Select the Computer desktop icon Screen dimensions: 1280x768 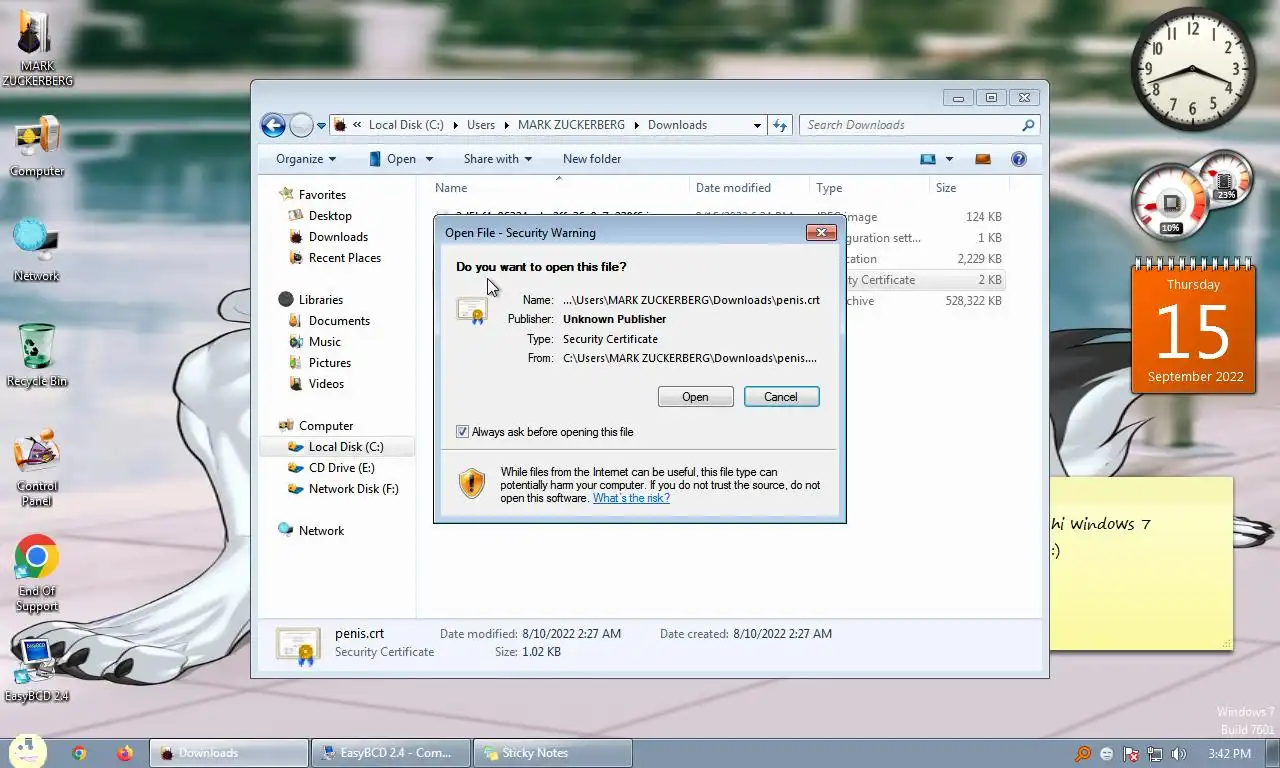(x=37, y=147)
